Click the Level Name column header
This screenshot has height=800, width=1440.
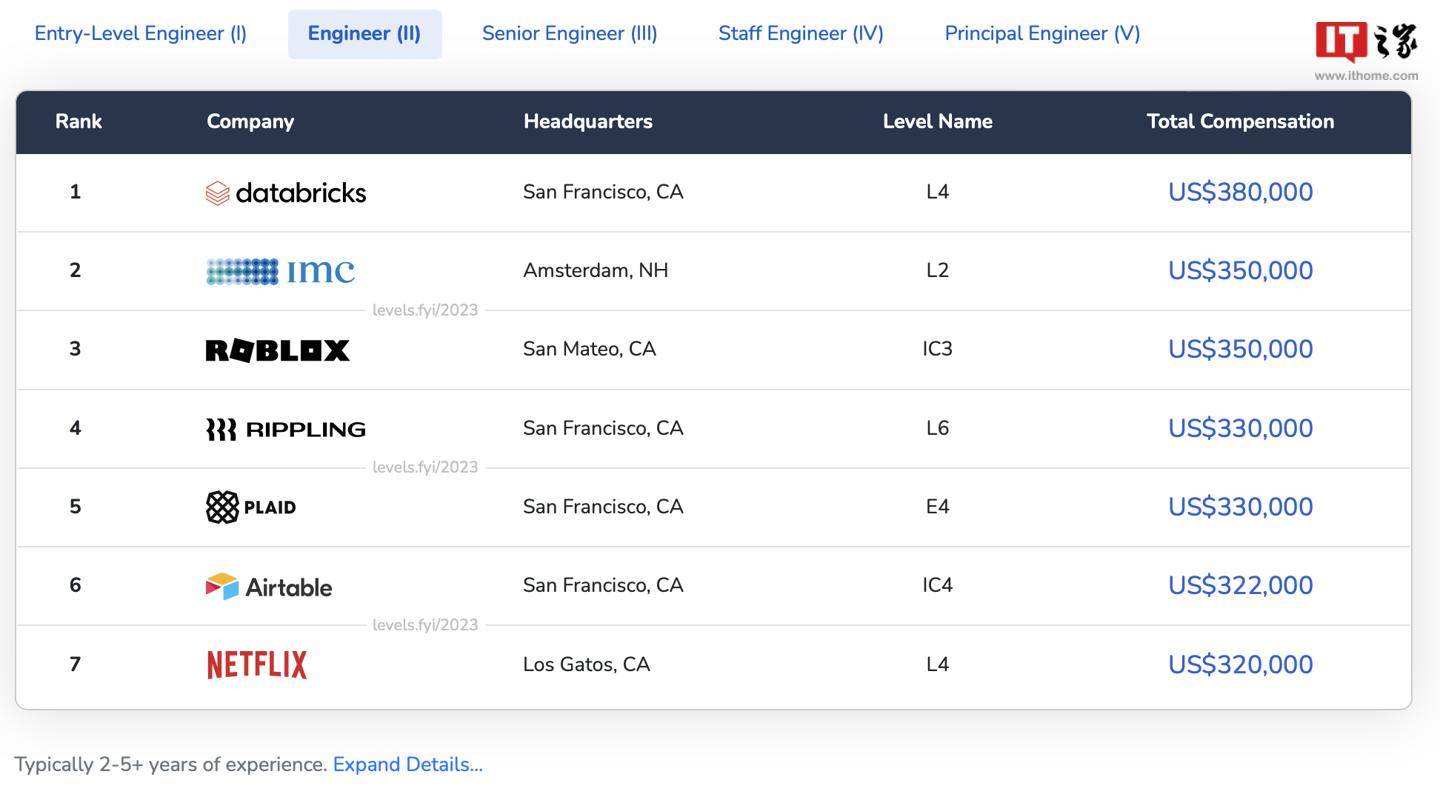937,122
